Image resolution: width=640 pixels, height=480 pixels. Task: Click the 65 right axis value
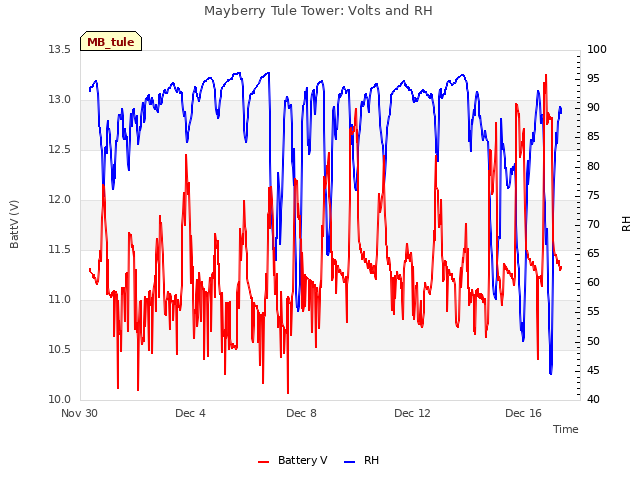[x=593, y=253]
